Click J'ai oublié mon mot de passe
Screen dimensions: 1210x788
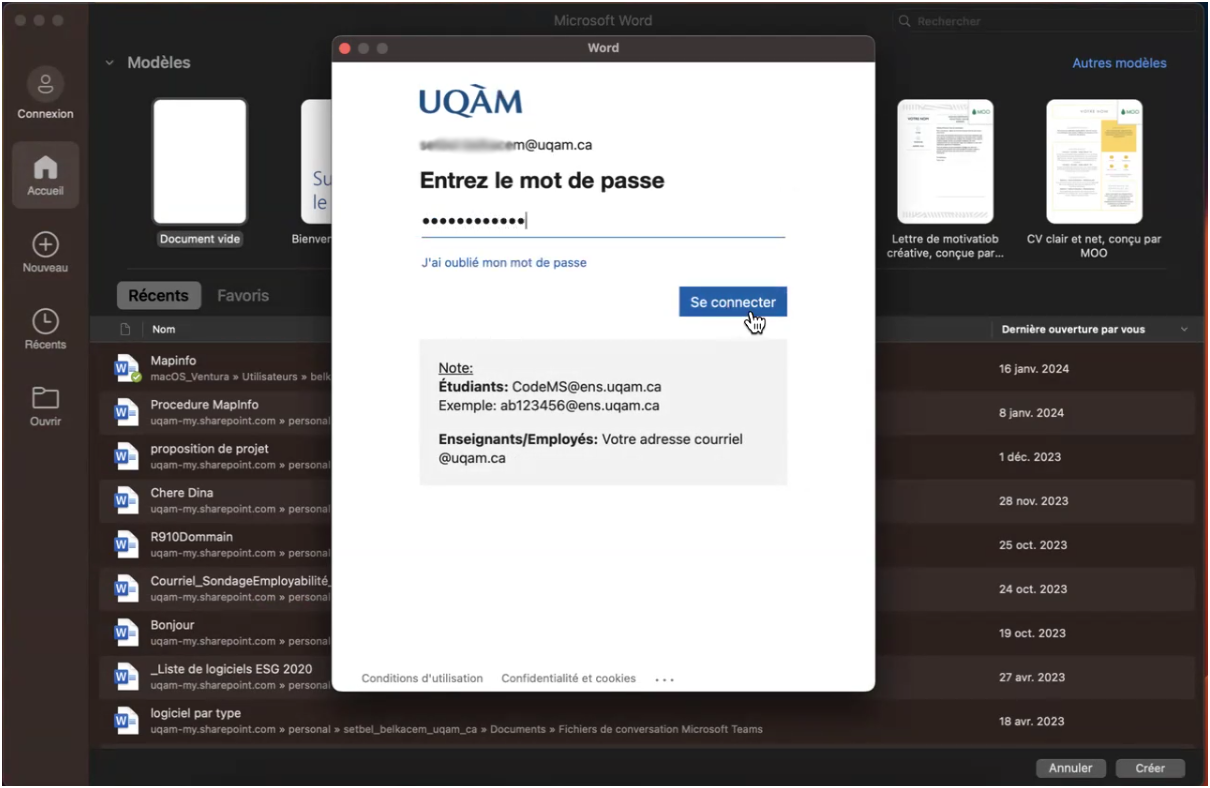(x=504, y=263)
